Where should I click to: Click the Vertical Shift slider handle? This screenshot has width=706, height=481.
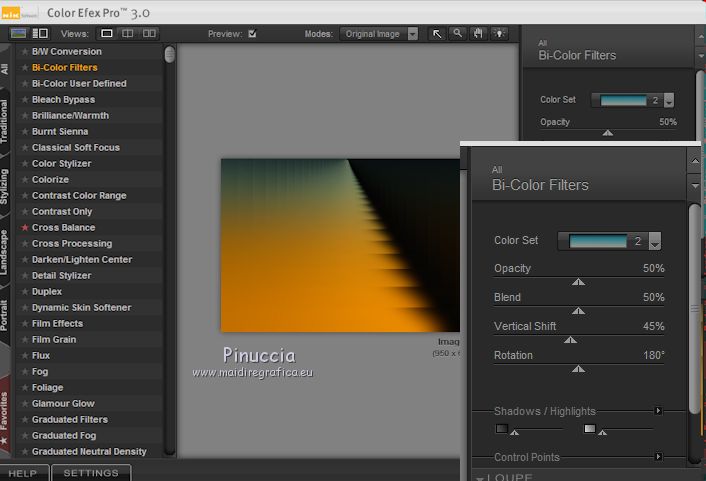tap(570, 340)
